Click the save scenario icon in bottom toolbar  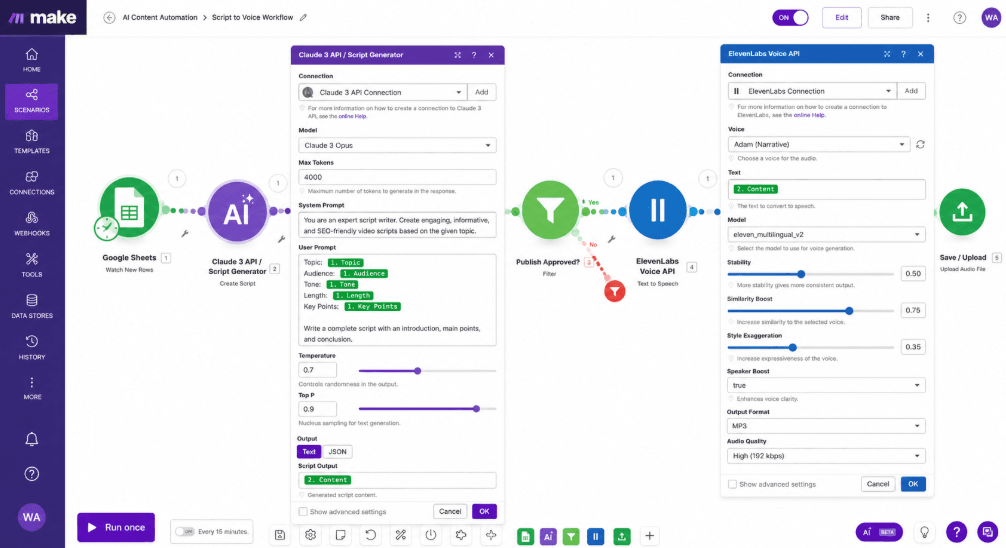(280, 535)
